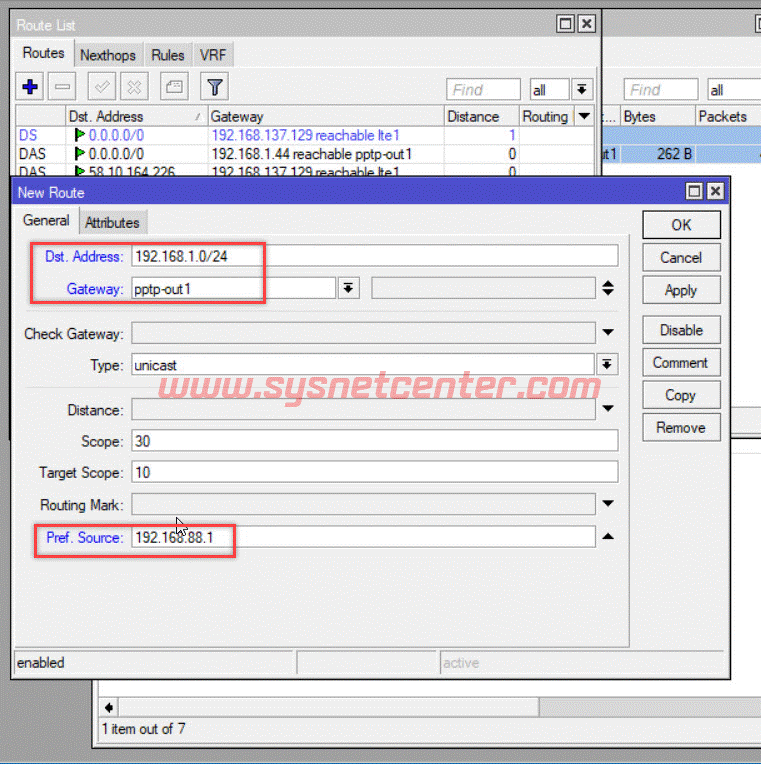The width and height of the screenshot is (761, 764).
Task: Select the General tab in New Route
Action: click(x=46, y=221)
